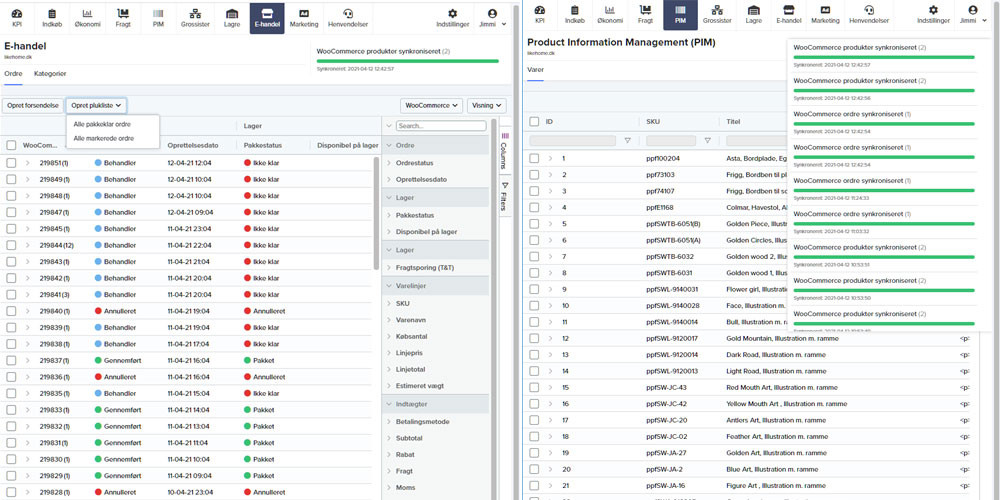Open KPI dashboard in left window
The height and width of the screenshot is (500, 1000).
point(17,16)
